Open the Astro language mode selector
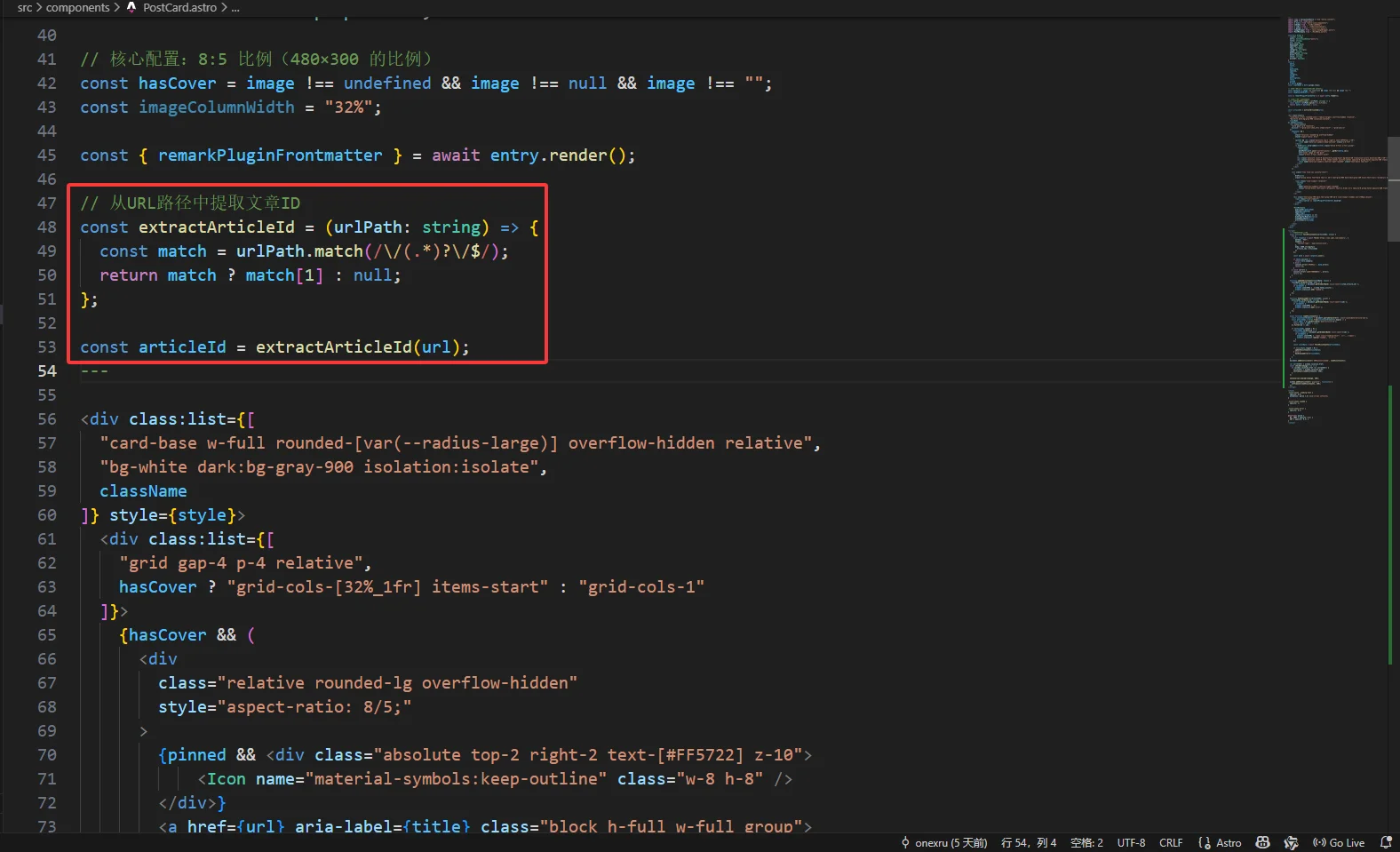 coord(1229,842)
